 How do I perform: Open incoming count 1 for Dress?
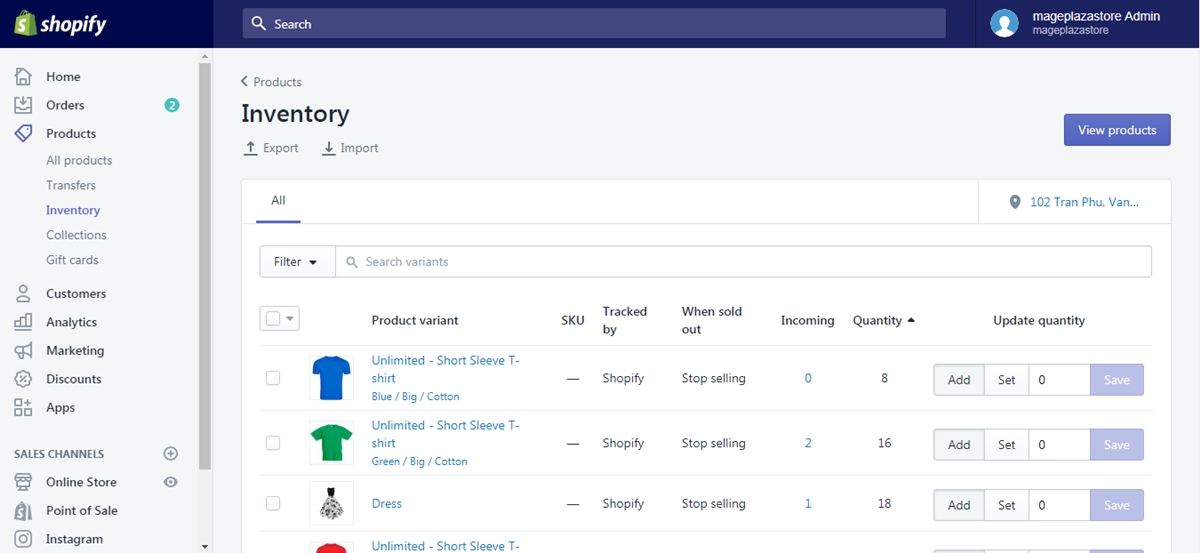tap(808, 504)
